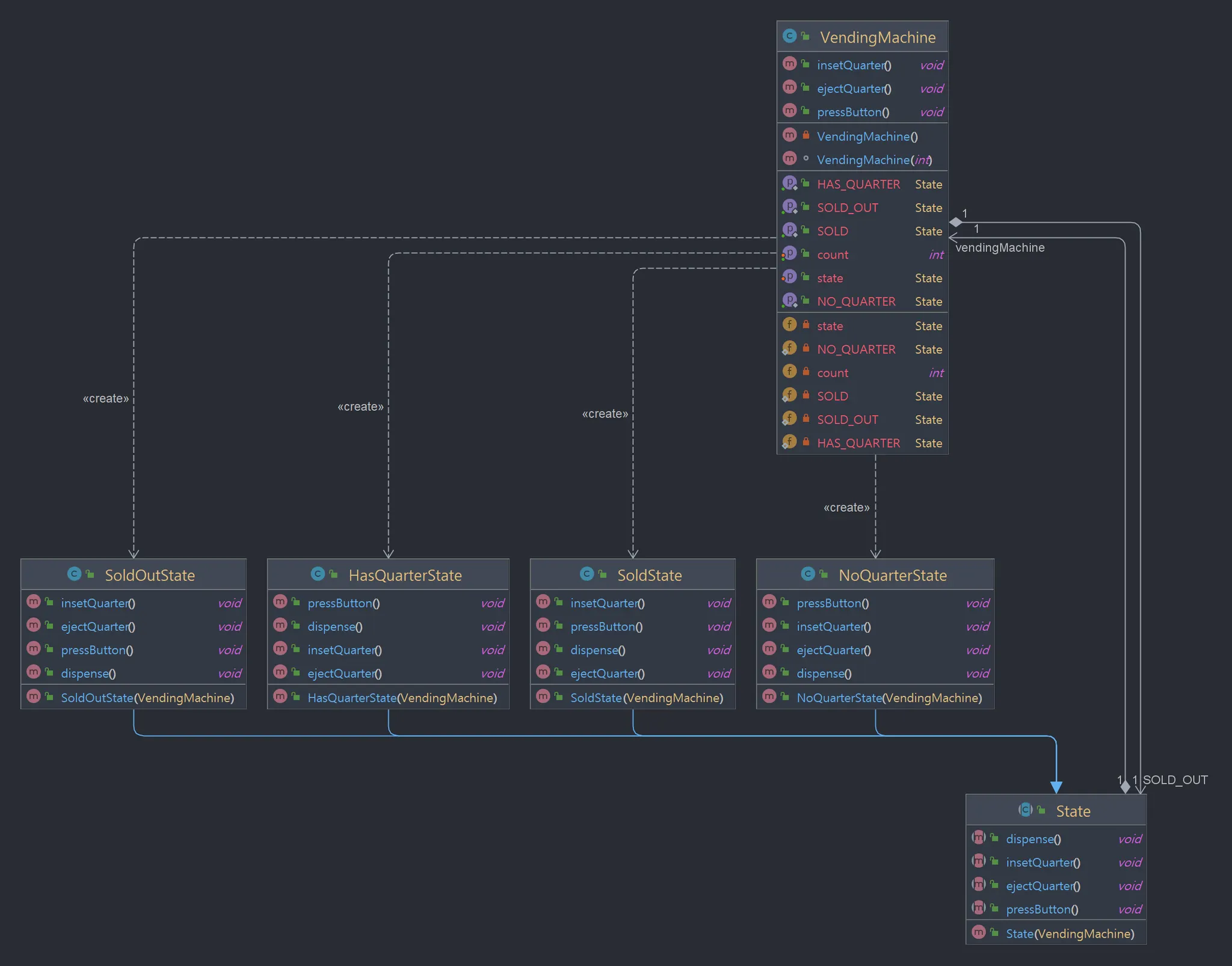Click the «create» label above NoQuarterState
This screenshot has width=1232, height=966.
[x=846, y=508]
